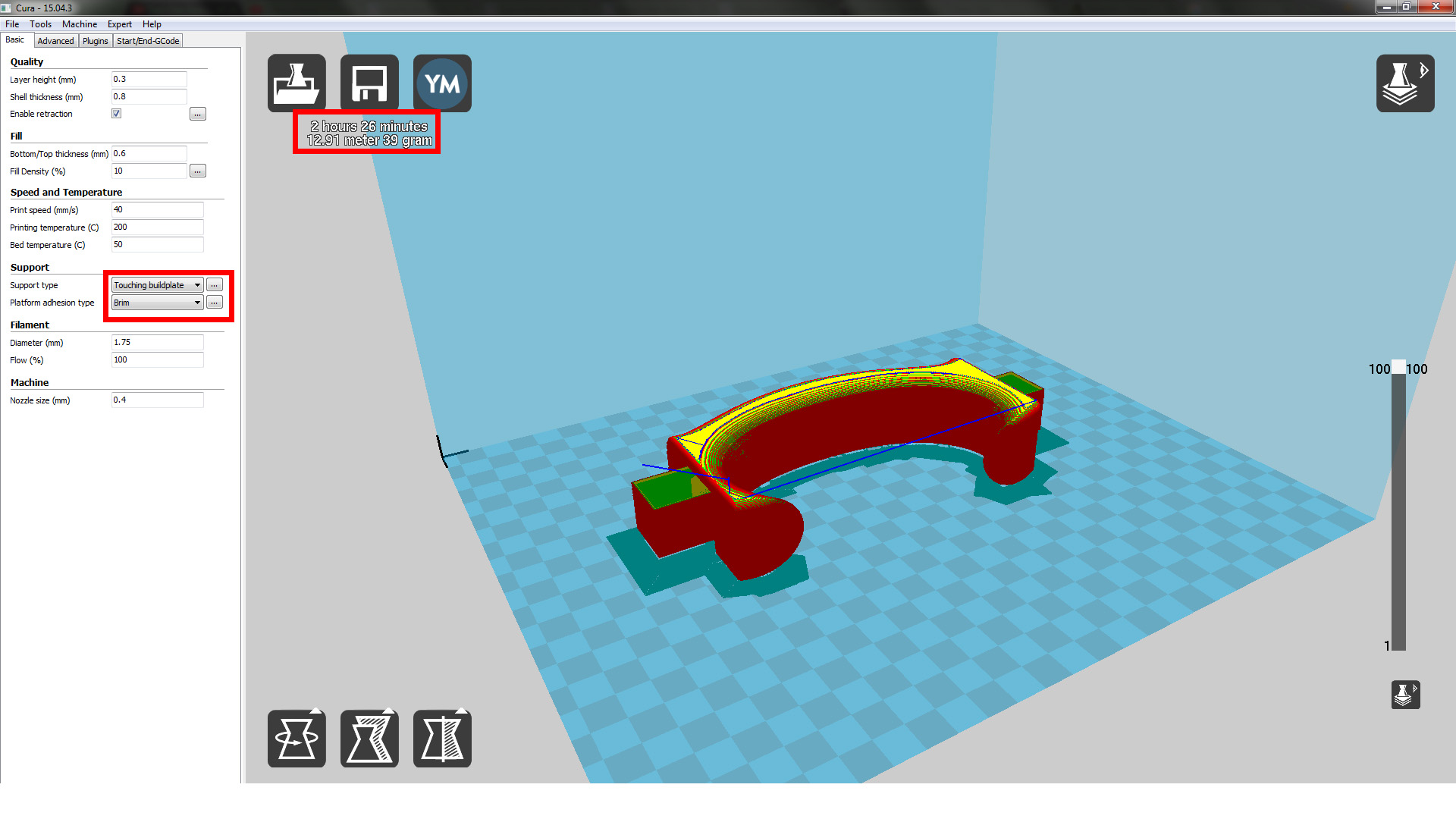Click the Save toolpath icon
Screen dimensions: 1456x819
369,83
